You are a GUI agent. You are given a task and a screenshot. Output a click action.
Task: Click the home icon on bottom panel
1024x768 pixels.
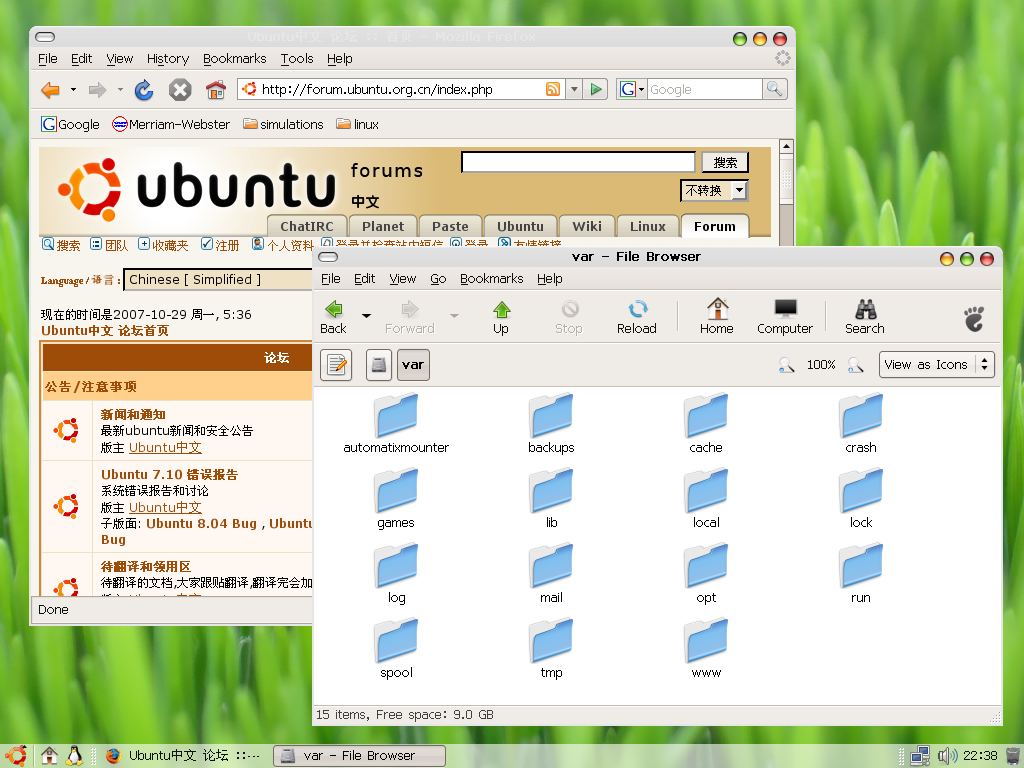click(x=49, y=756)
